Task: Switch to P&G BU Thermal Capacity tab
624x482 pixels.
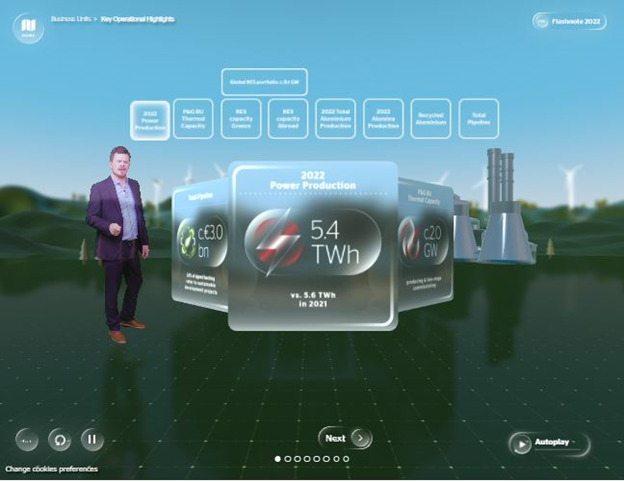Action: point(193,119)
